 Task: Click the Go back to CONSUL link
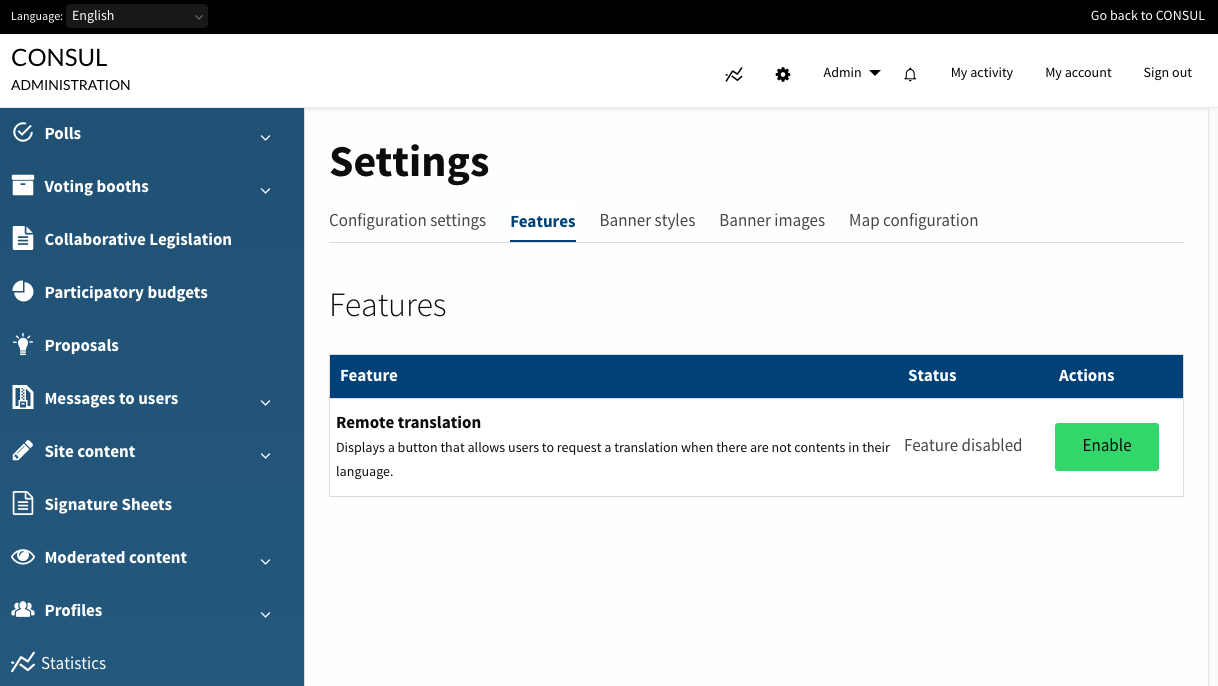pos(1147,15)
